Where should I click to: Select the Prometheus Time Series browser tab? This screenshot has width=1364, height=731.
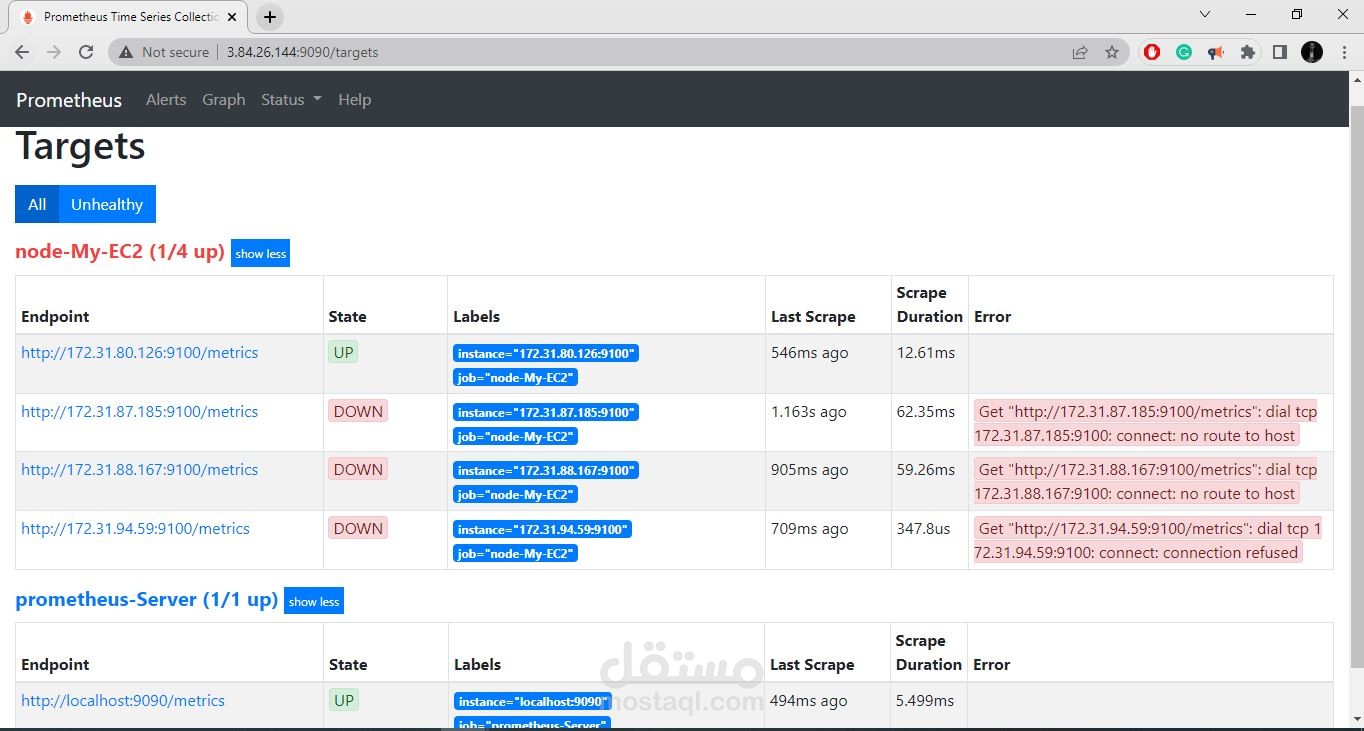click(130, 17)
